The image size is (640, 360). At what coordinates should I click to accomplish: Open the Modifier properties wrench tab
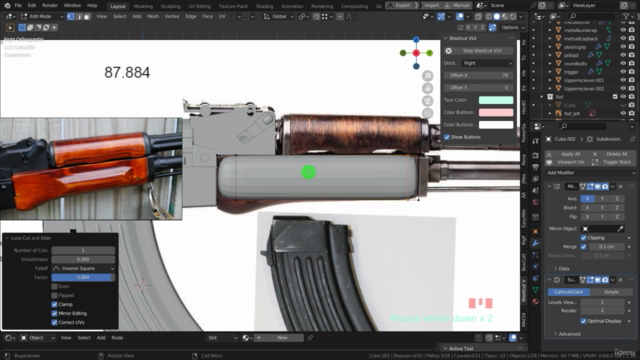(x=535, y=243)
